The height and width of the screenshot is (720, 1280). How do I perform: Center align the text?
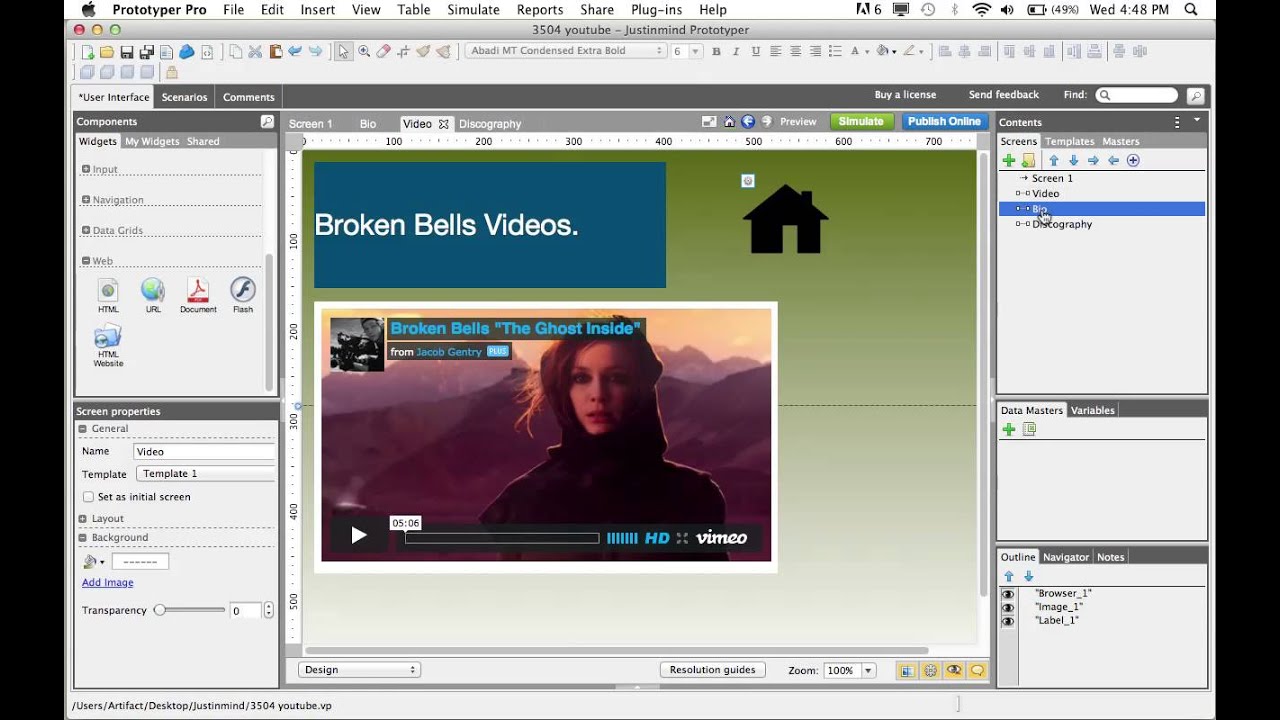pyautogui.click(x=796, y=51)
